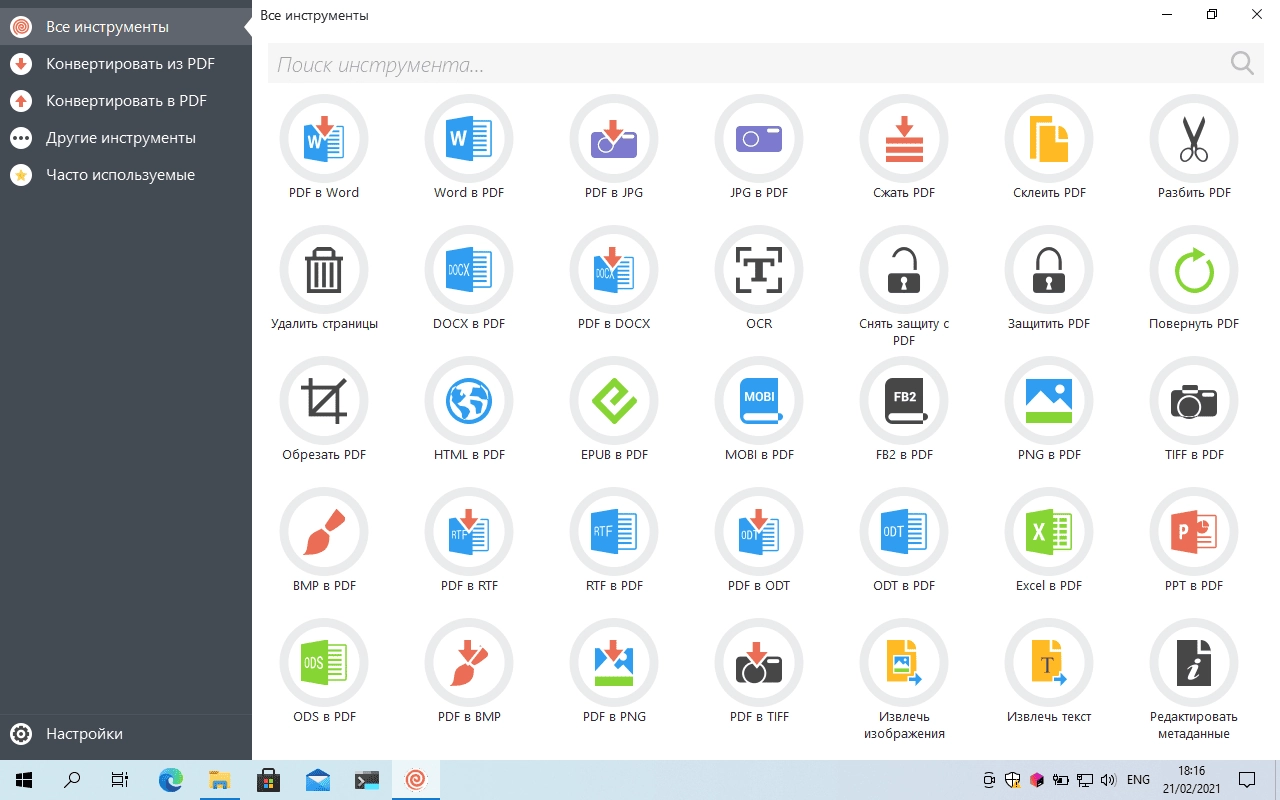Select TIFF в PDF camera tool
This screenshot has height=800, width=1280.
pyautogui.click(x=1194, y=401)
